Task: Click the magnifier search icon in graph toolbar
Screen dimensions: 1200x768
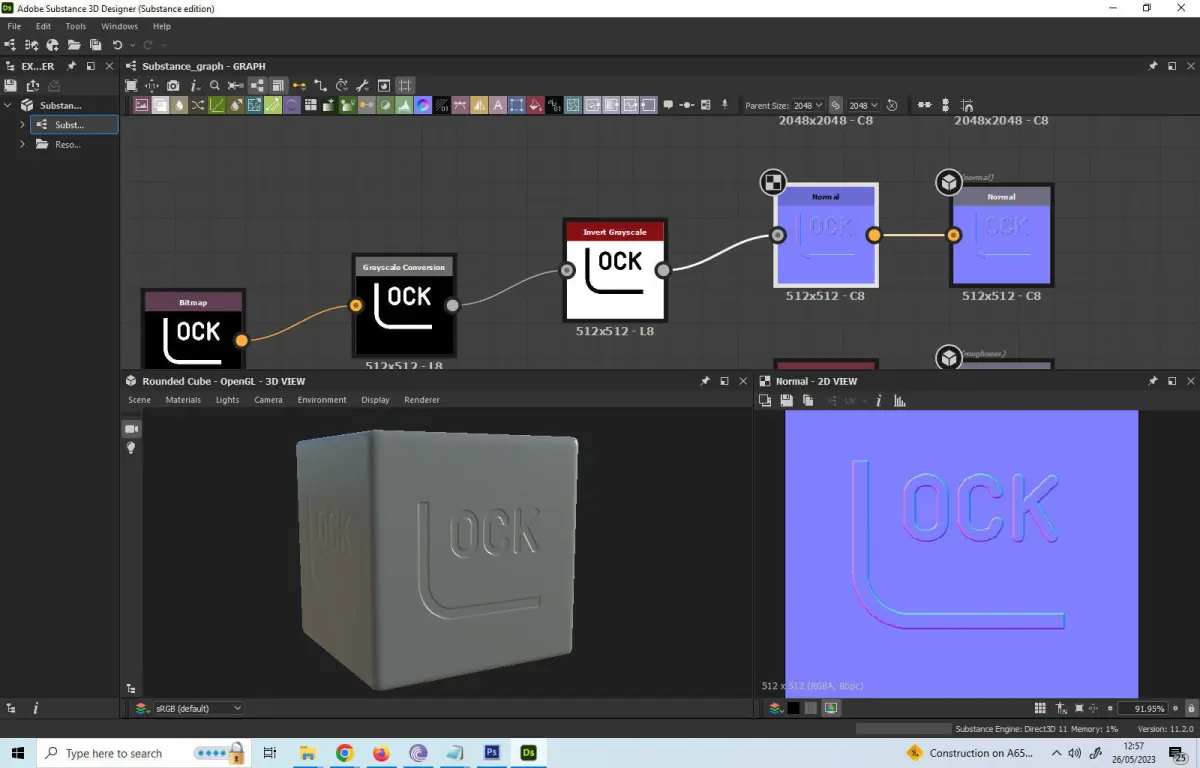Action: [214, 85]
